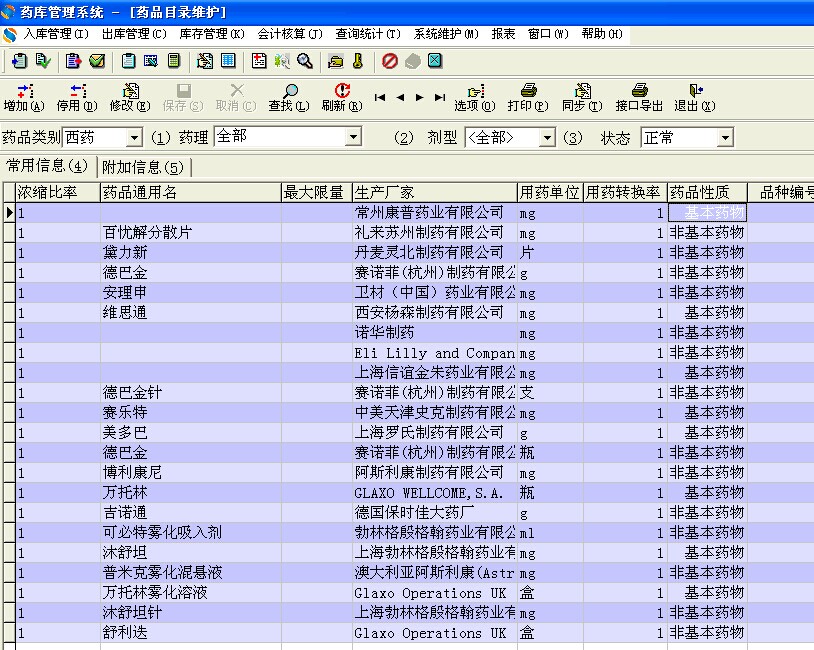
Task: Click the green calculator icon in top toolbar
Action: point(174,61)
